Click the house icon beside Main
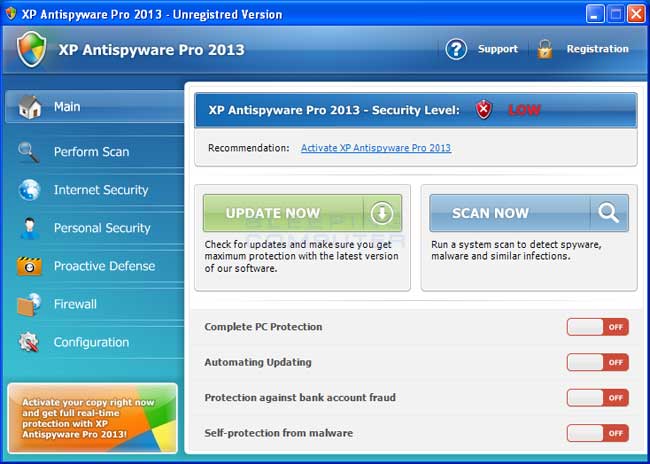This screenshot has height=464, width=650. (x=29, y=107)
